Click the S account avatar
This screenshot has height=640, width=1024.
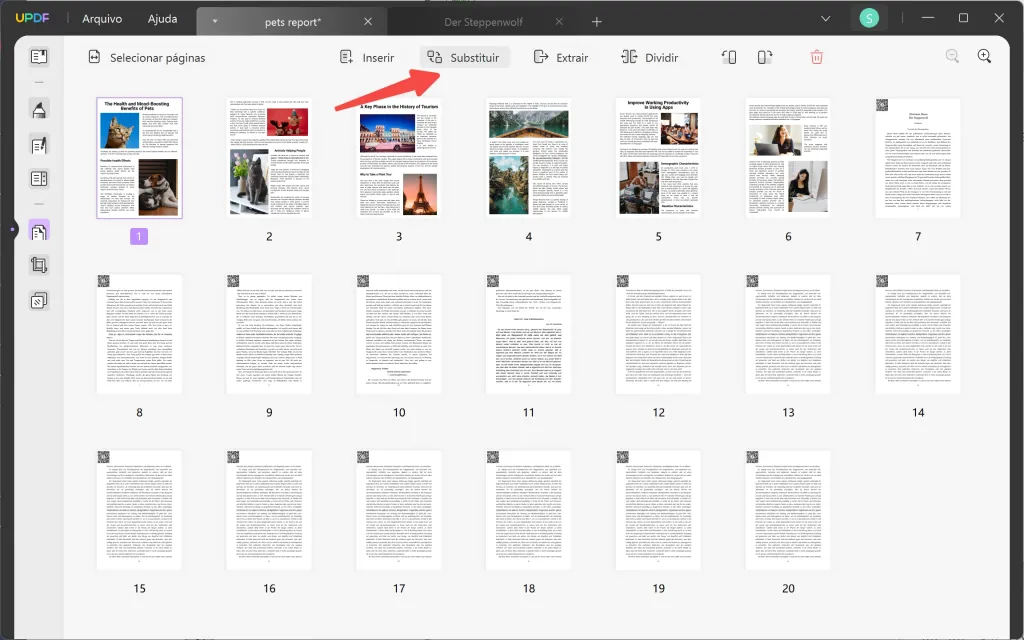click(x=868, y=19)
